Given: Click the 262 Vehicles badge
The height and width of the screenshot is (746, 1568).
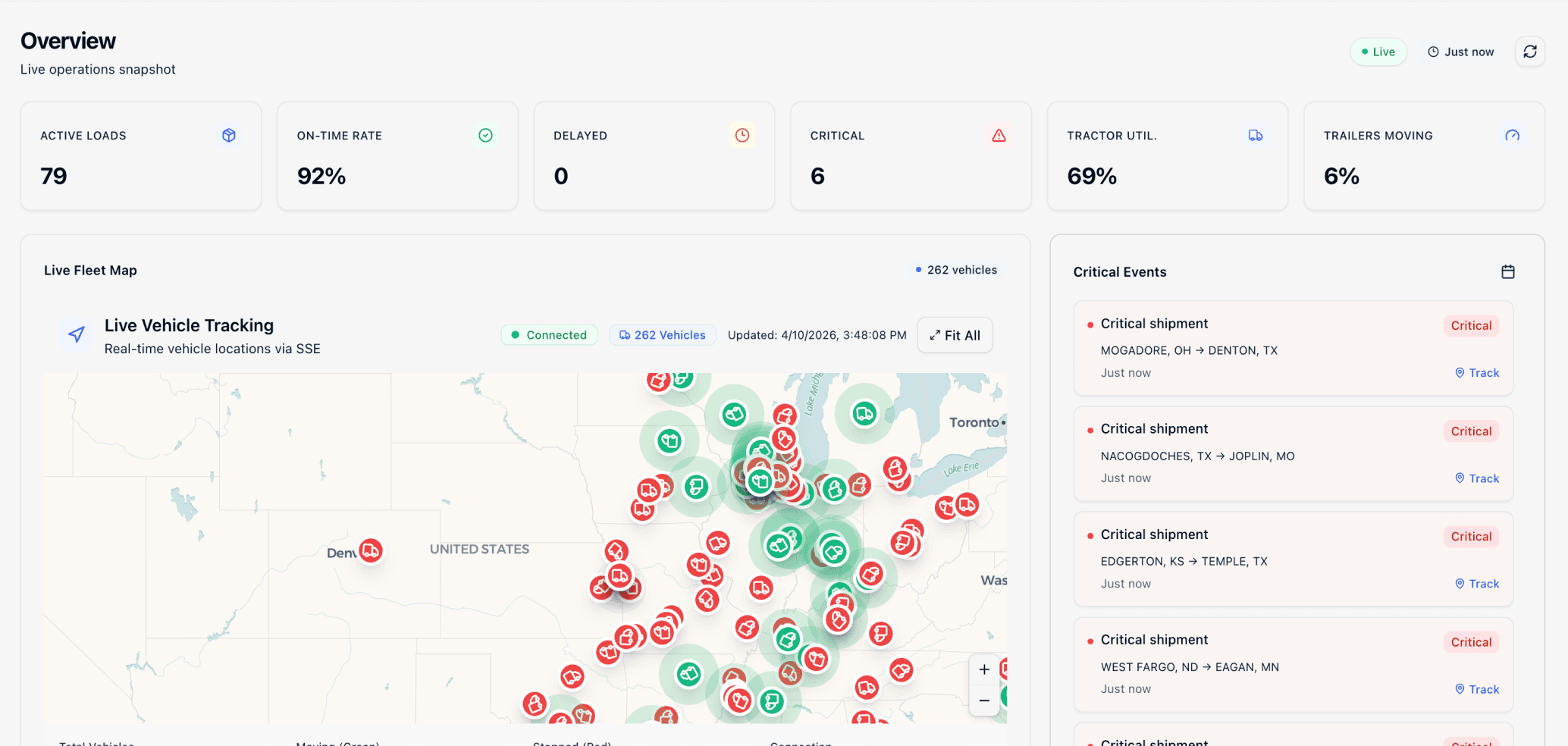Looking at the screenshot, I should point(662,335).
